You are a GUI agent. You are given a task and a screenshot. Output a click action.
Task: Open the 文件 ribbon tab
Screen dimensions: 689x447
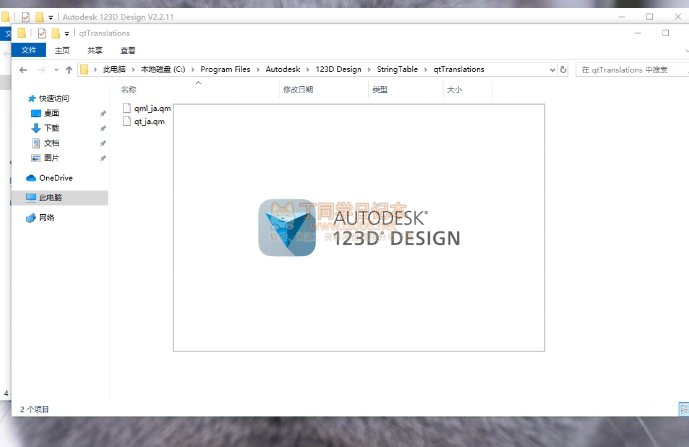click(29, 50)
